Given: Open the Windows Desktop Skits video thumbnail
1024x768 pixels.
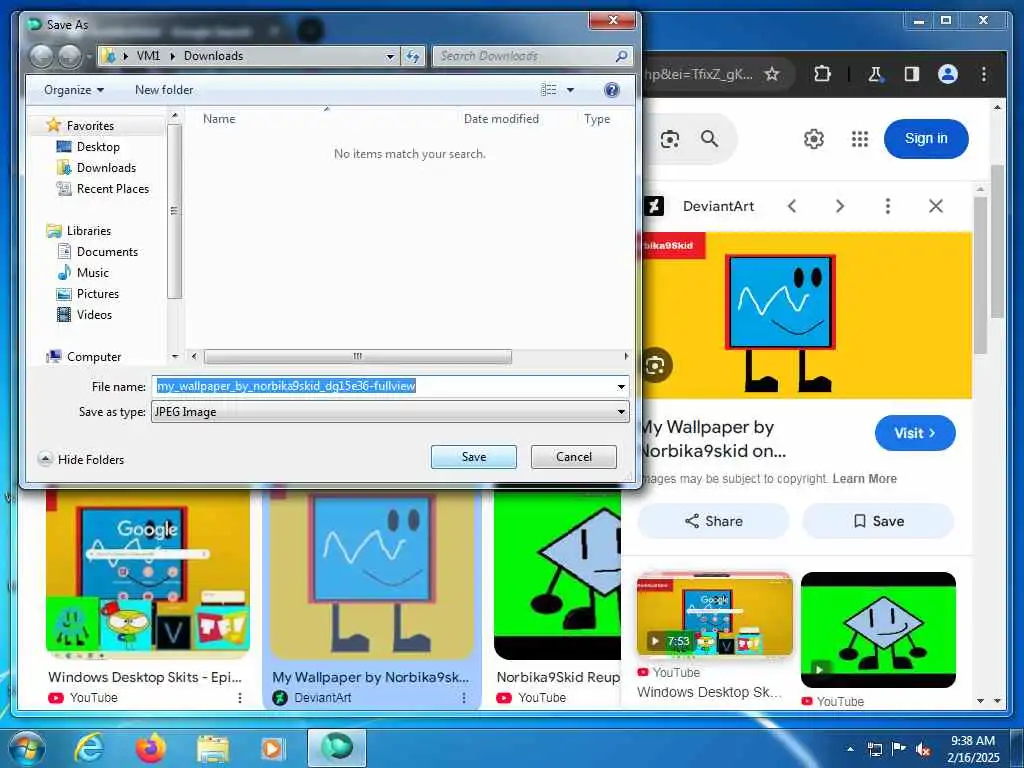Looking at the screenshot, I should pyautogui.click(x=148, y=575).
